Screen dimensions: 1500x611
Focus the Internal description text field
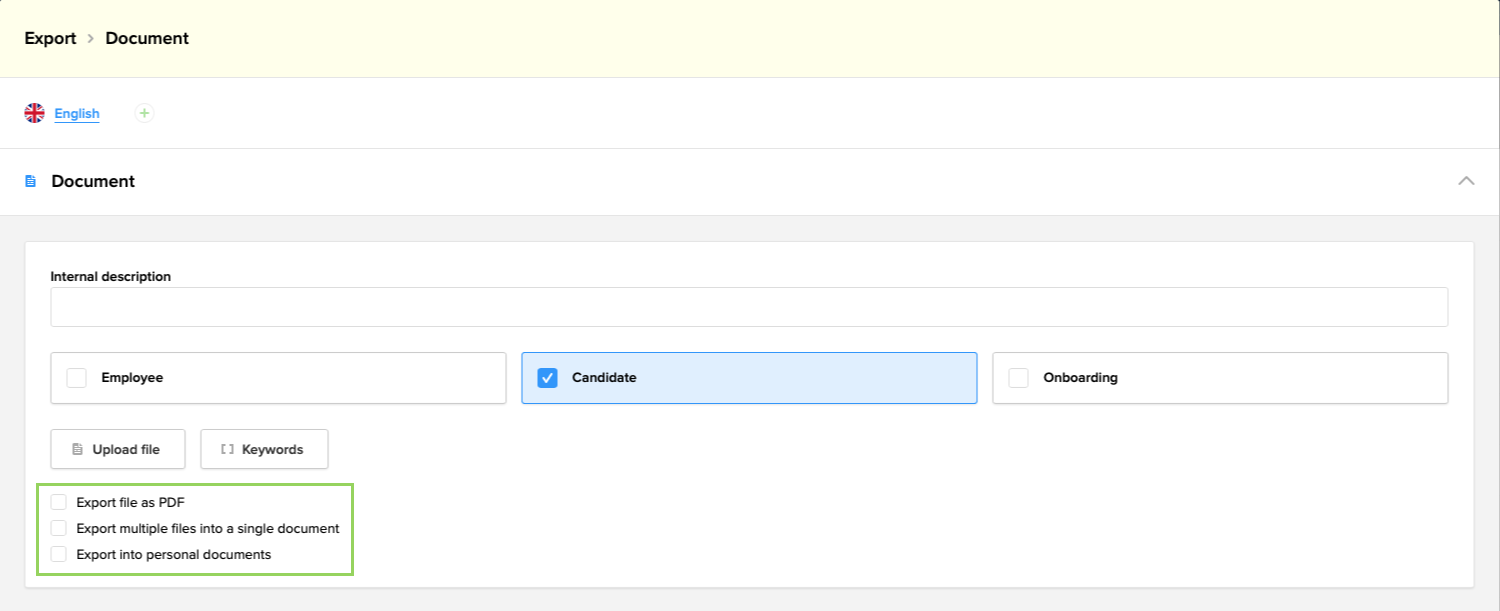[x=749, y=307]
